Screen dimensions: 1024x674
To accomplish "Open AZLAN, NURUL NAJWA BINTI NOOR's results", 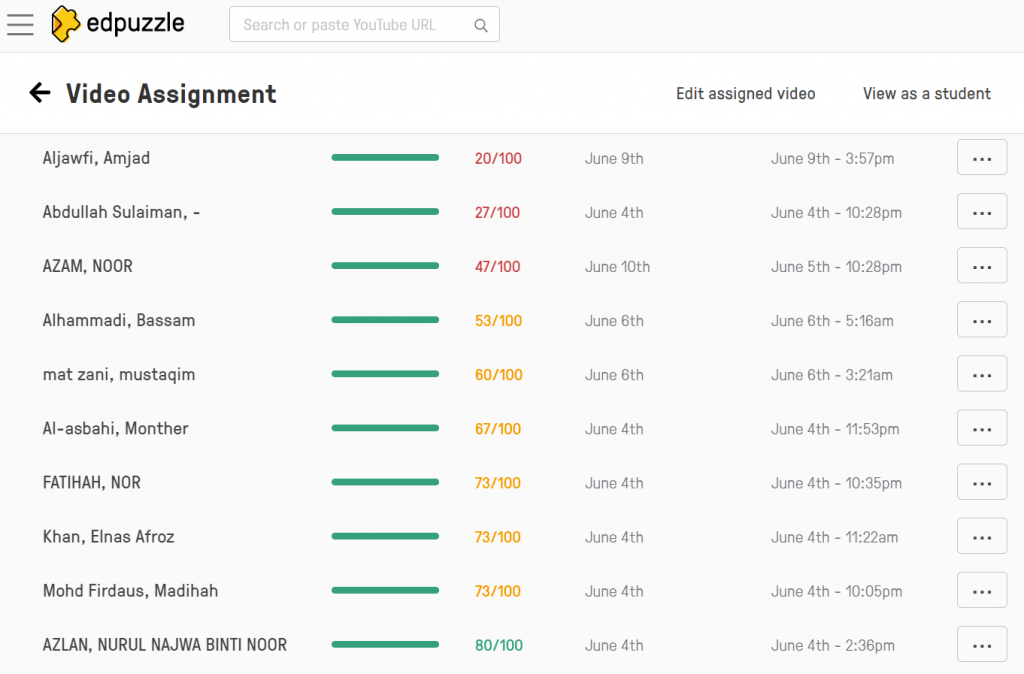I will click(x=164, y=645).
